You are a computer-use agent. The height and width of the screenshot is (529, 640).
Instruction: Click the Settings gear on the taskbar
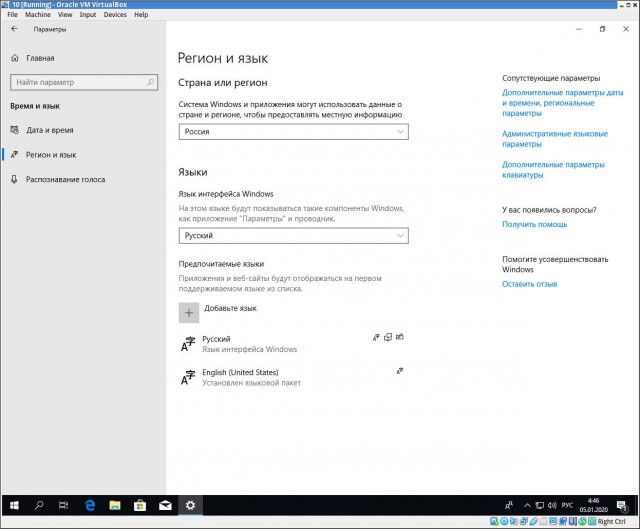click(190, 505)
